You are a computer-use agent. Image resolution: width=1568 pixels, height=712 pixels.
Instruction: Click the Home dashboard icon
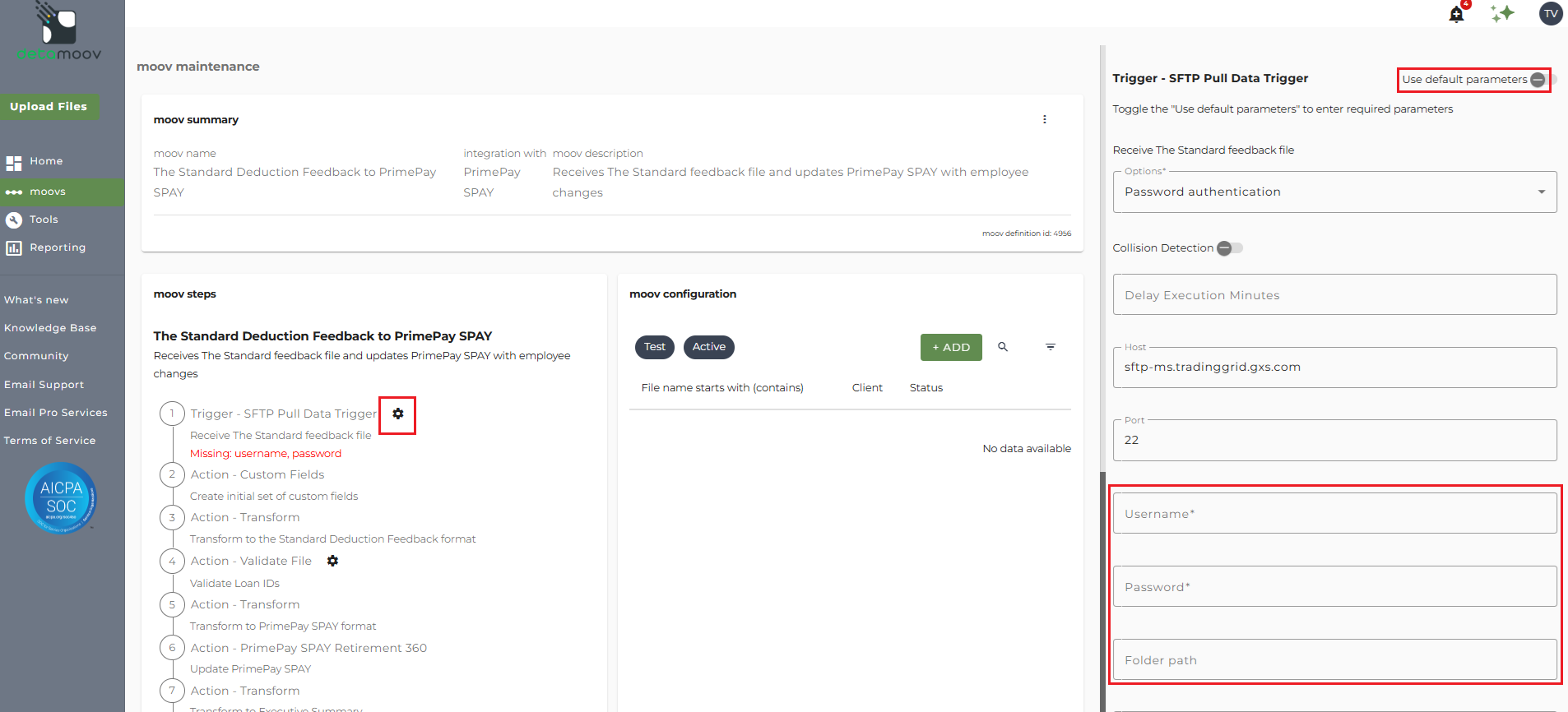(14, 163)
